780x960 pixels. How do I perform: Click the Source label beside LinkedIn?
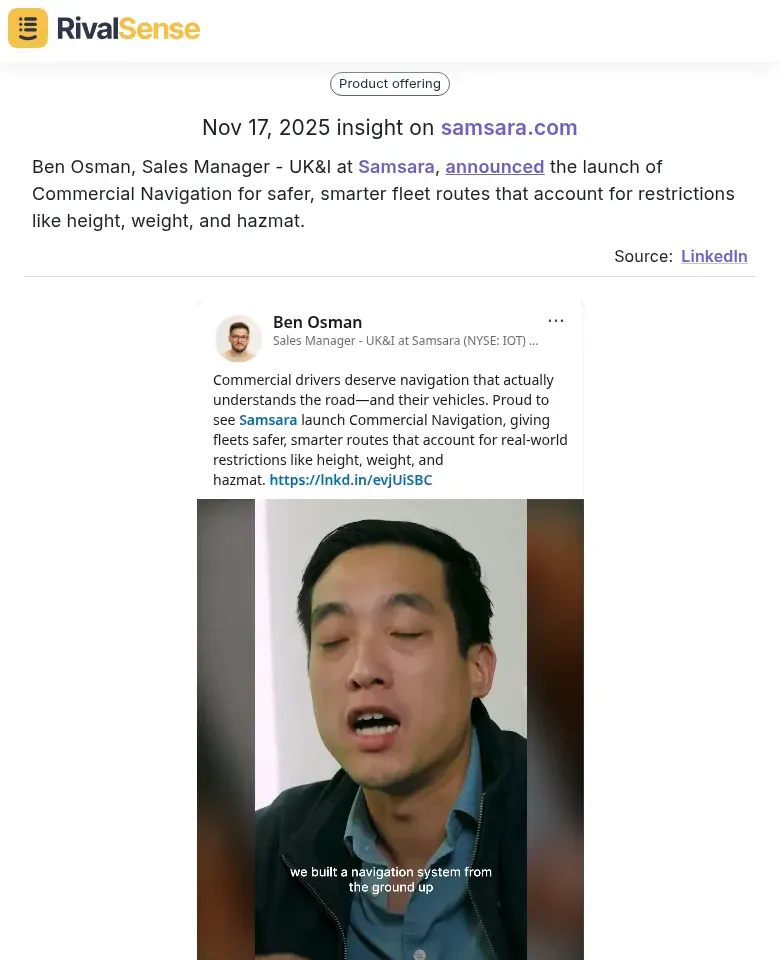coord(643,256)
